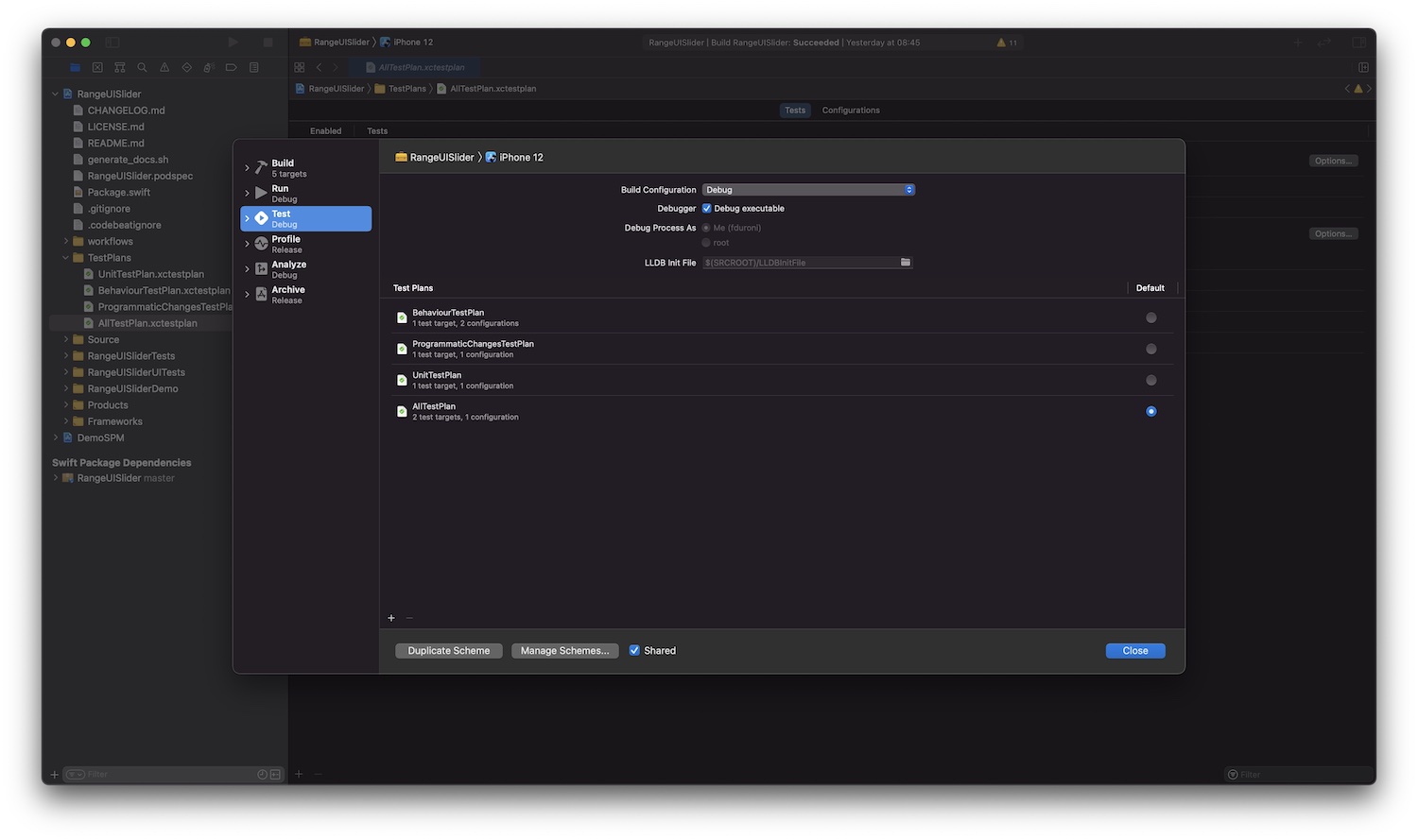Image resolution: width=1418 pixels, height=840 pixels.
Task: Set UnitTestPlan as default
Action: tap(1151, 380)
